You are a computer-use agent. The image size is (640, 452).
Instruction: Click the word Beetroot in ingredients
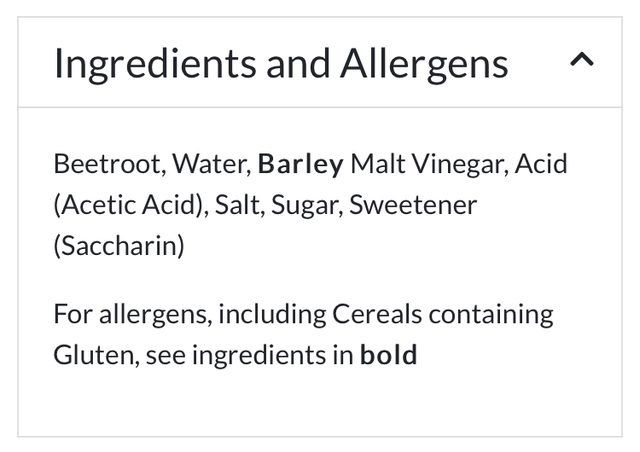coord(99,164)
